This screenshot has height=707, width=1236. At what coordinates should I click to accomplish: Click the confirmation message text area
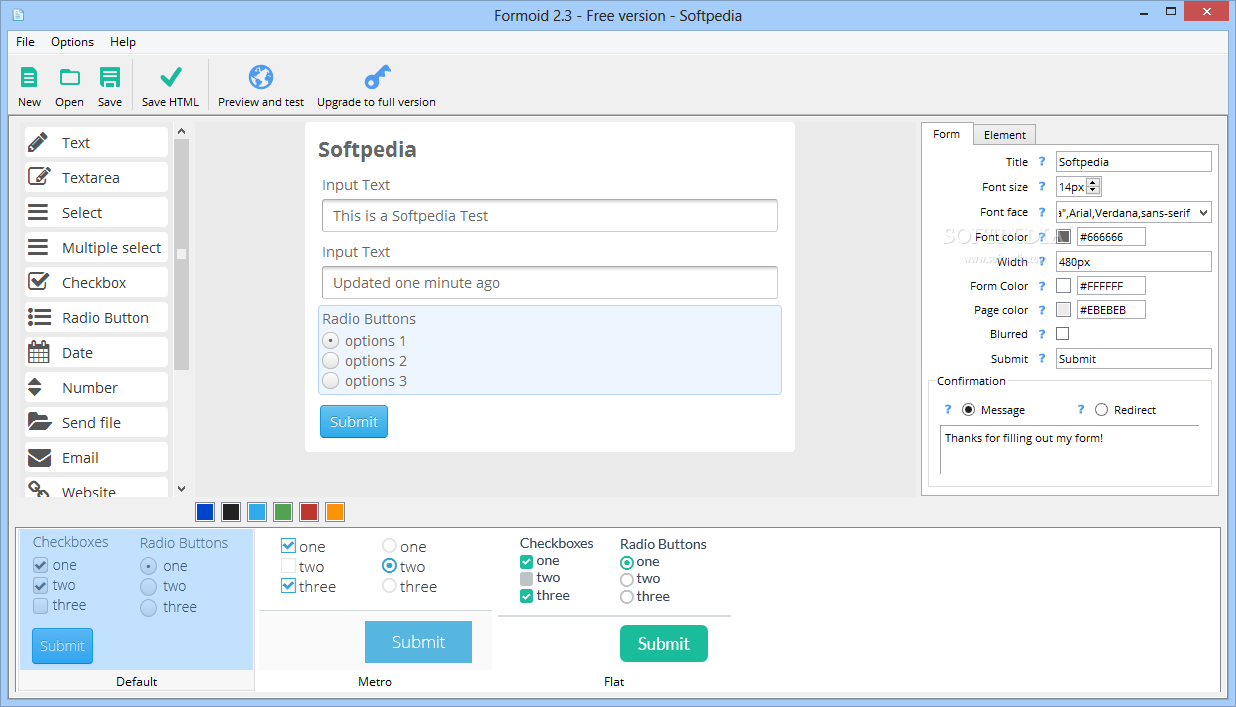pyautogui.click(x=1069, y=450)
